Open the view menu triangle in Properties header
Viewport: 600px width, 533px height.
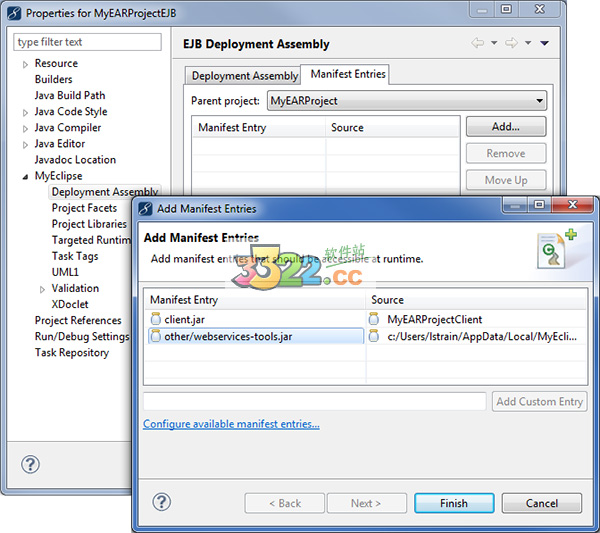(545, 43)
